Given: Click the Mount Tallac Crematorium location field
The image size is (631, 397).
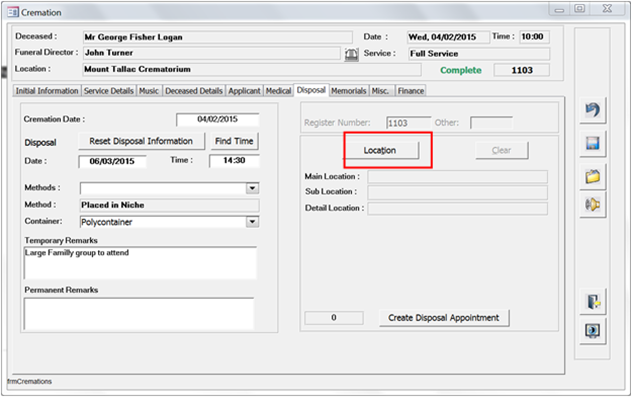Looking at the screenshot, I should click(x=252, y=70).
